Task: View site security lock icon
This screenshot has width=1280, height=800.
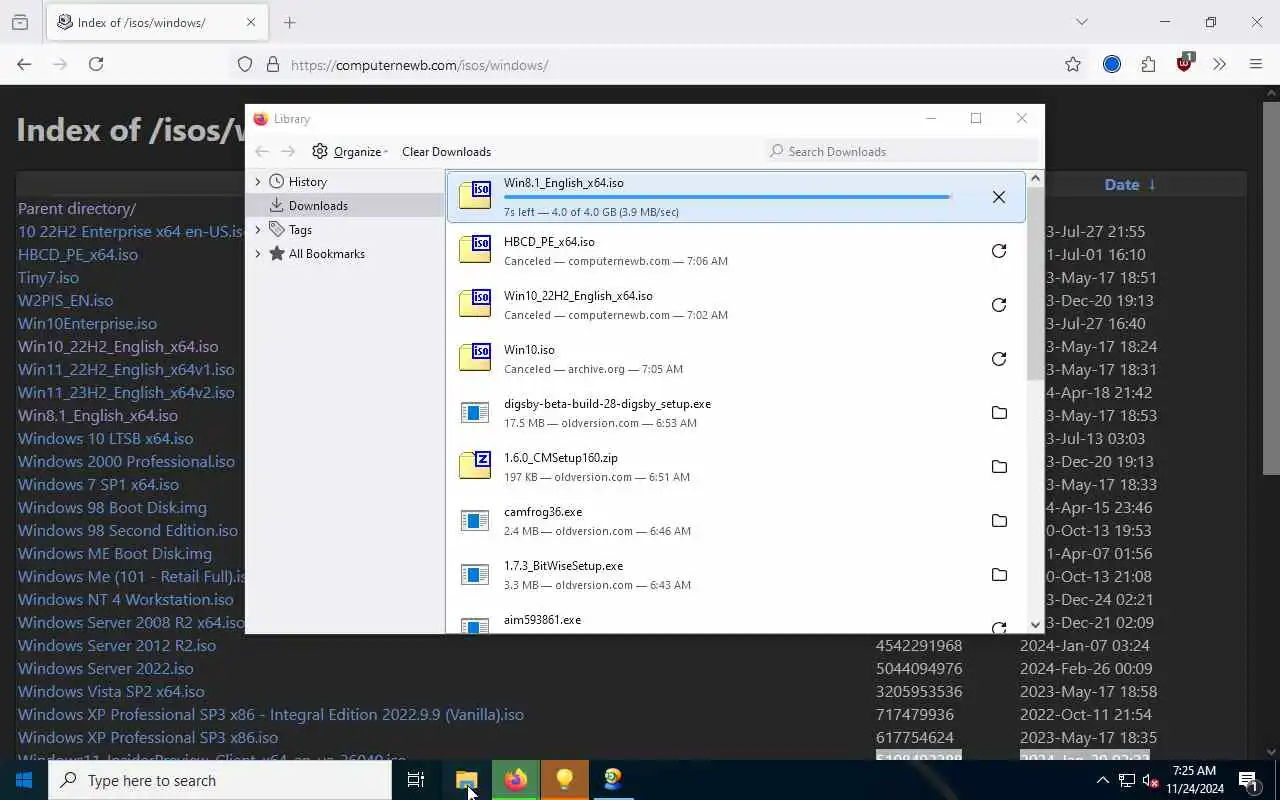Action: coord(272,64)
